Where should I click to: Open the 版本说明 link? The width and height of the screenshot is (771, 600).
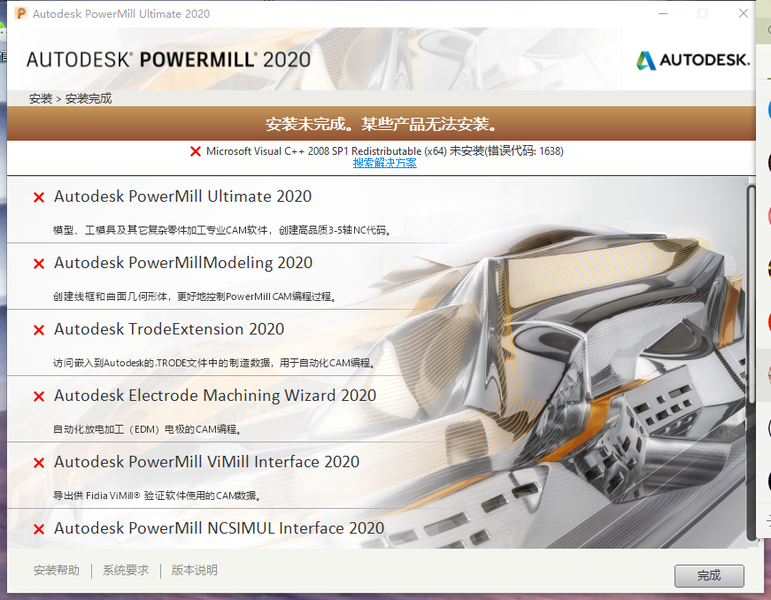point(194,570)
